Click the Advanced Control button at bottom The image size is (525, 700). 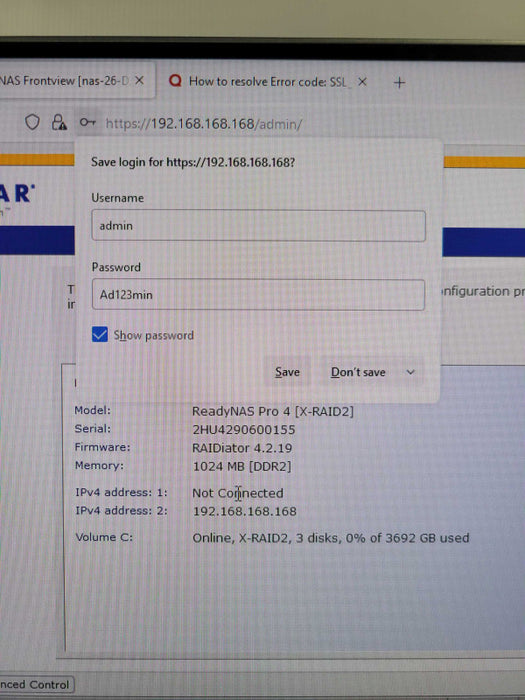[x=36, y=684]
